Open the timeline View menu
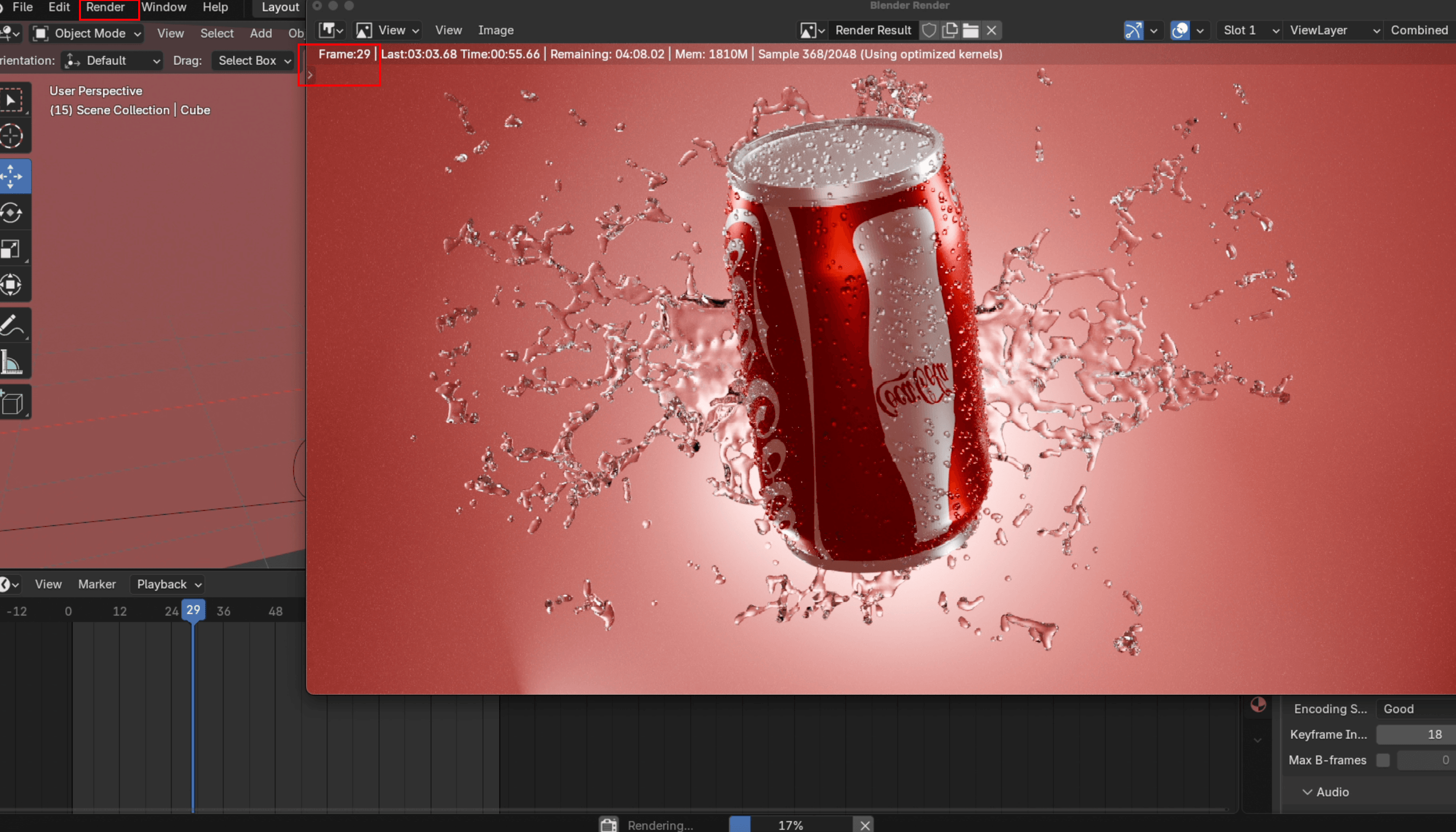Image resolution: width=1456 pixels, height=832 pixels. 48,584
